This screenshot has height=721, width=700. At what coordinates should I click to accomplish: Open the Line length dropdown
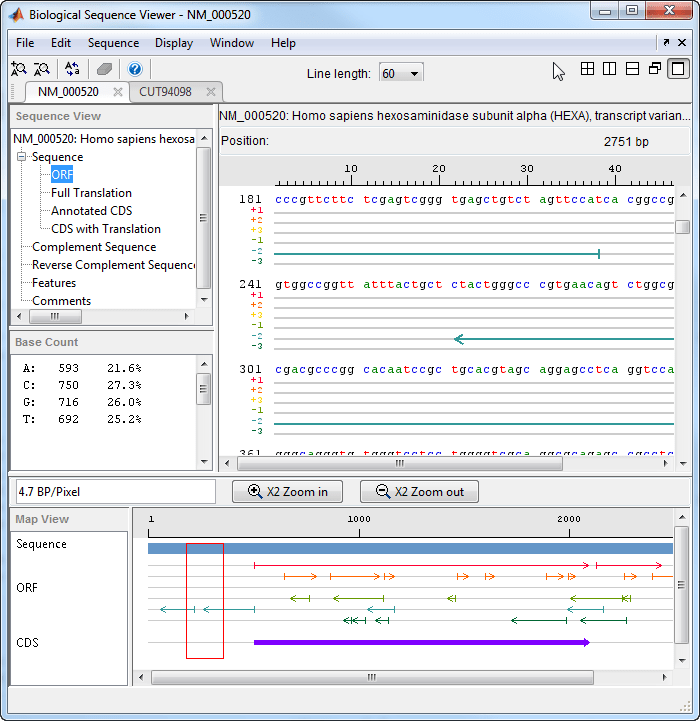(x=401, y=74)
